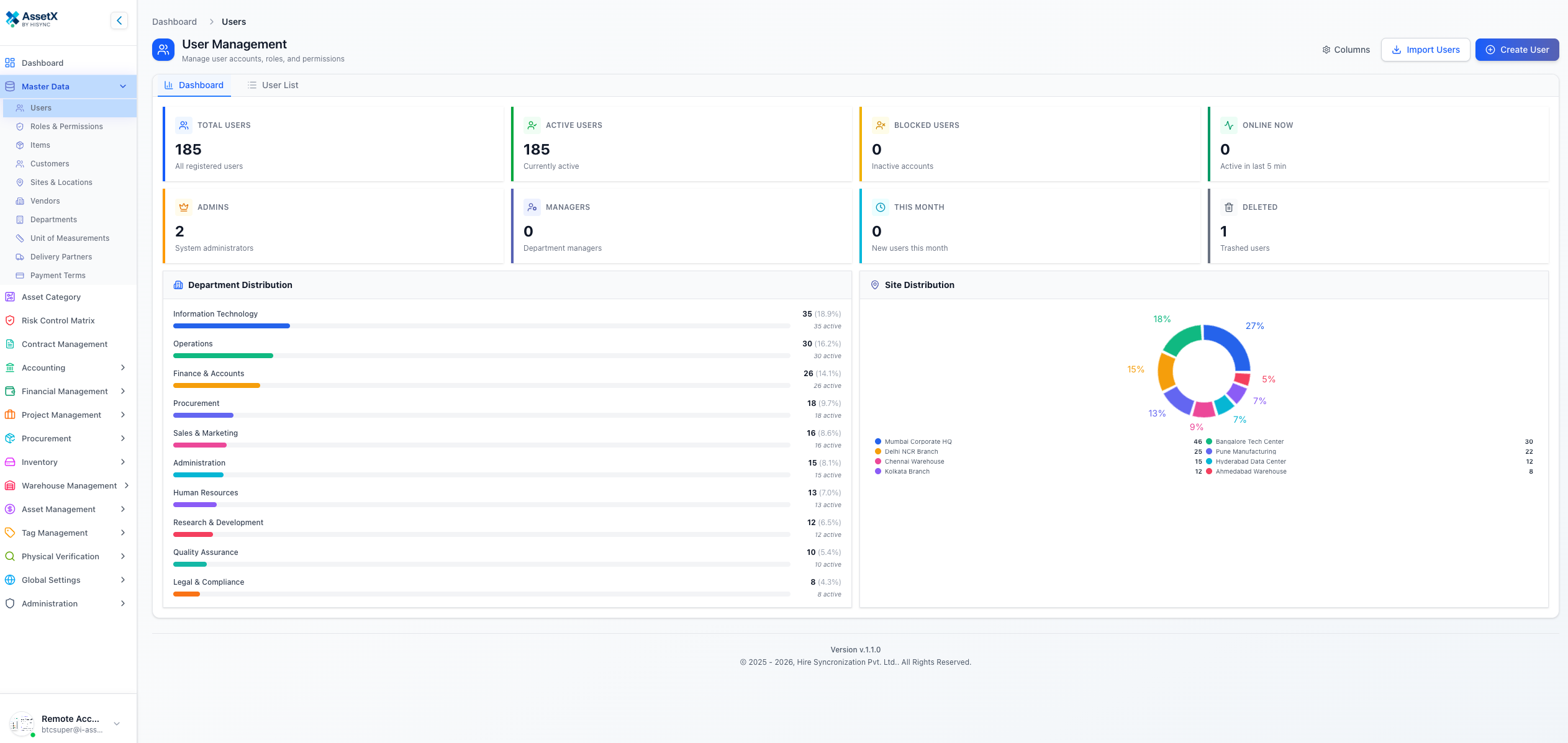1568x743 pixels.
Task: Open Roles & Permissions from Master Data
Action: 66,126
